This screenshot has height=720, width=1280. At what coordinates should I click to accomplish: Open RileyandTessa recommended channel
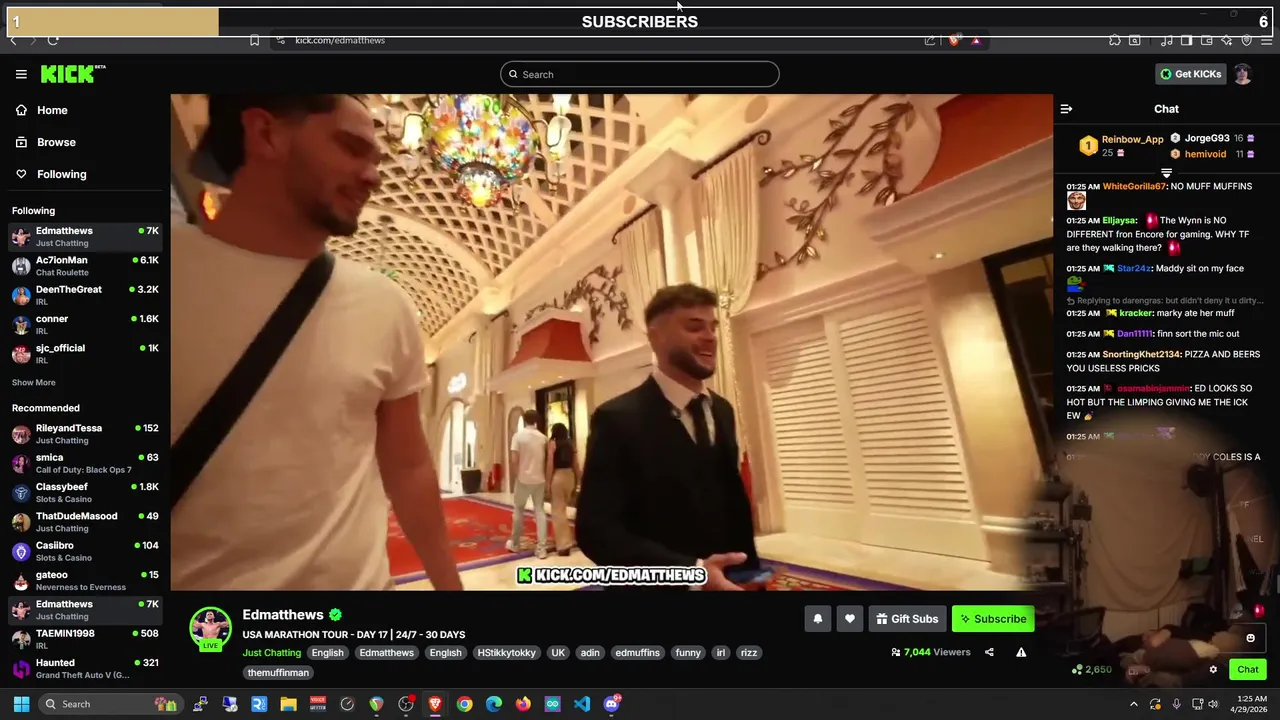85,433
